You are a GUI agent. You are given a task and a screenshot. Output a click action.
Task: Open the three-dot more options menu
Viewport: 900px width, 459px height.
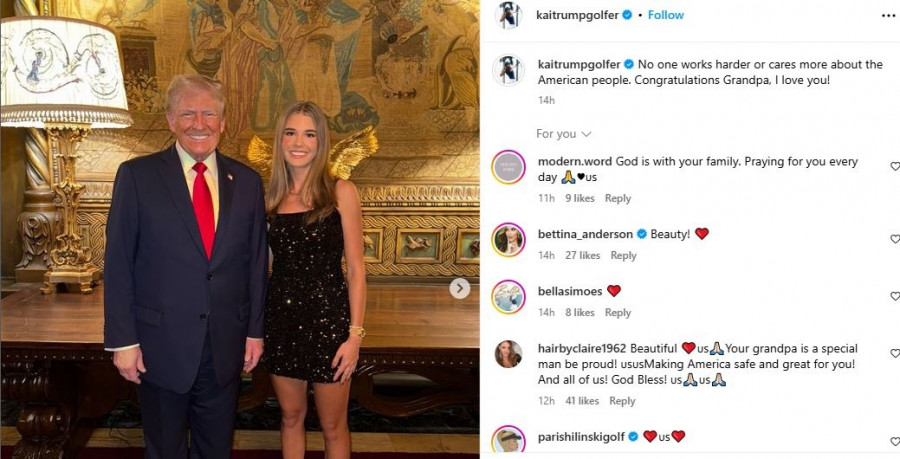888,16
